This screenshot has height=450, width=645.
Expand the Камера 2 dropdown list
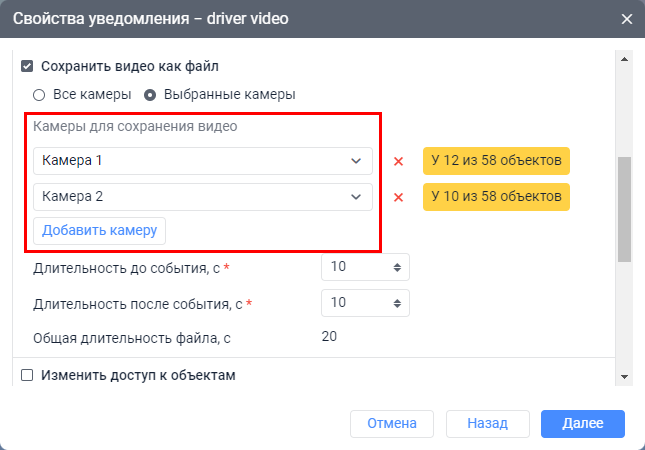pyautogui.click(x=202, y=197)
